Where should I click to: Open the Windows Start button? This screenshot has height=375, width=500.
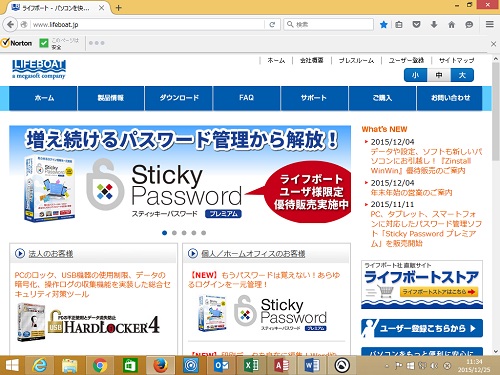12,365
